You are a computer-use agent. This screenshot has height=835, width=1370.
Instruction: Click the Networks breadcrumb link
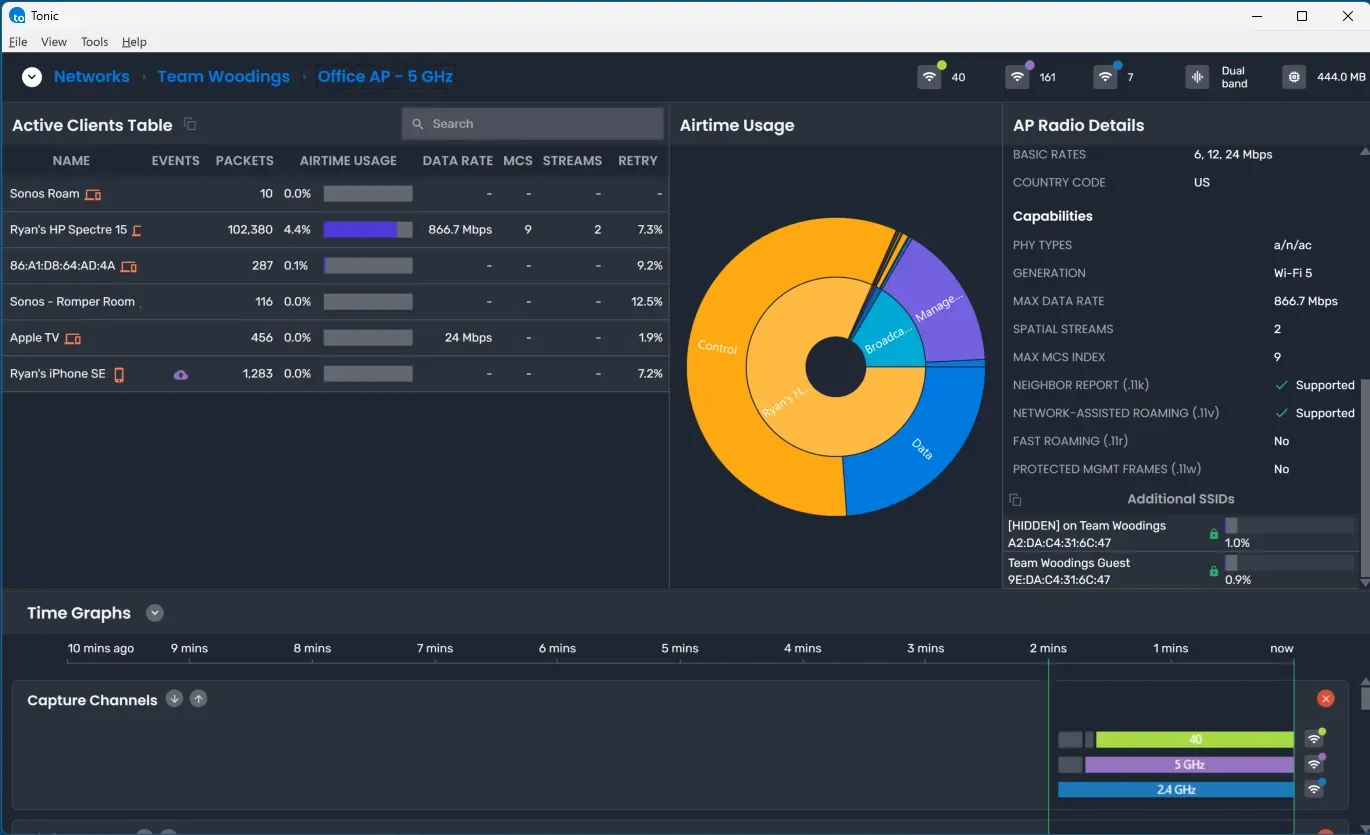point(91,76)
